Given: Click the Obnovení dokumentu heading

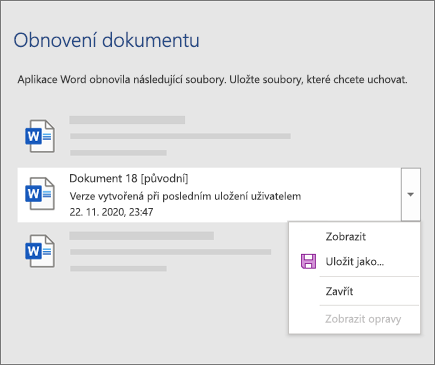Looking at the screenshot, I should coord(107,40).
